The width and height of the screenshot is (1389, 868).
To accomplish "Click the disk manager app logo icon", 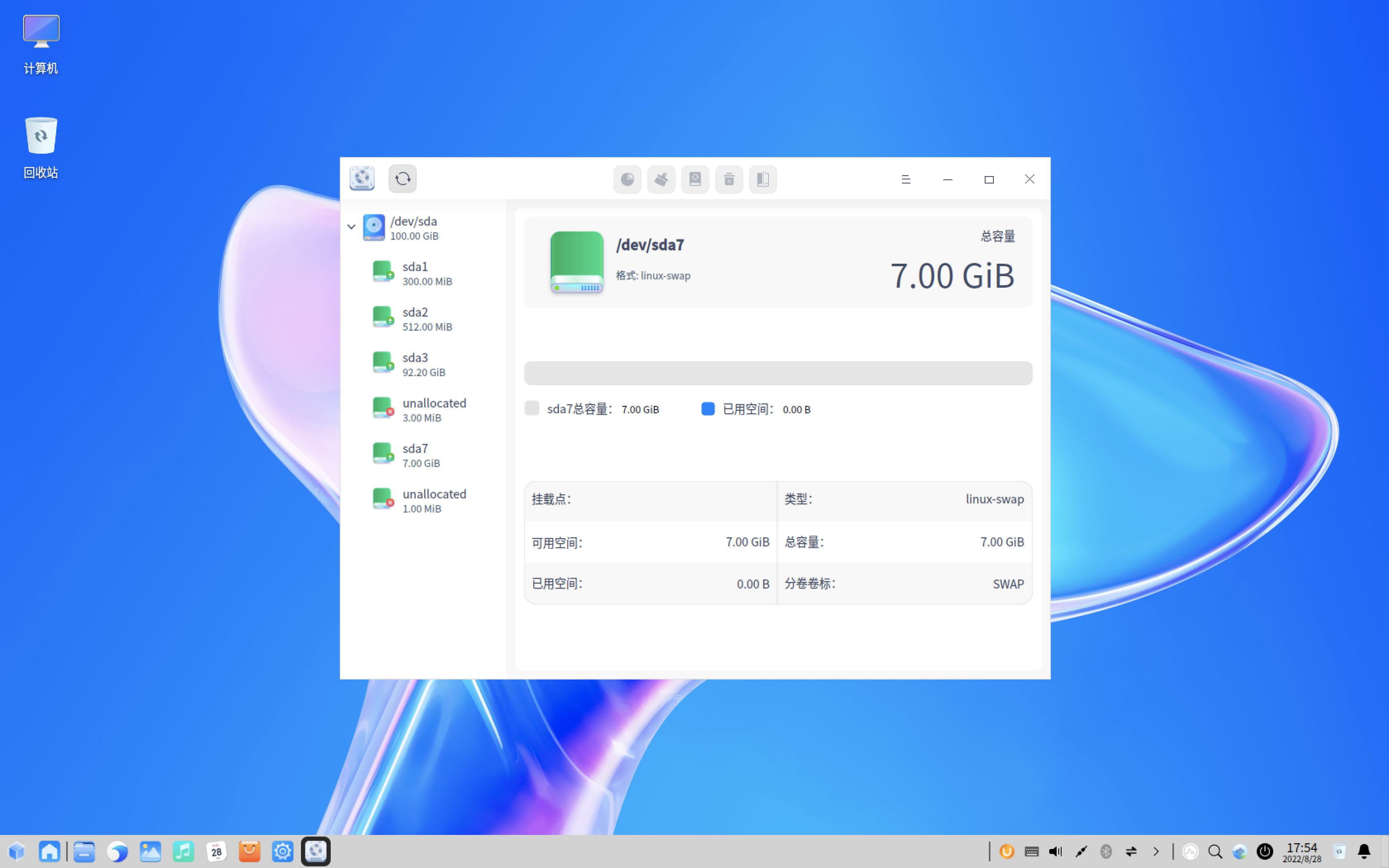I will point(362,179).
